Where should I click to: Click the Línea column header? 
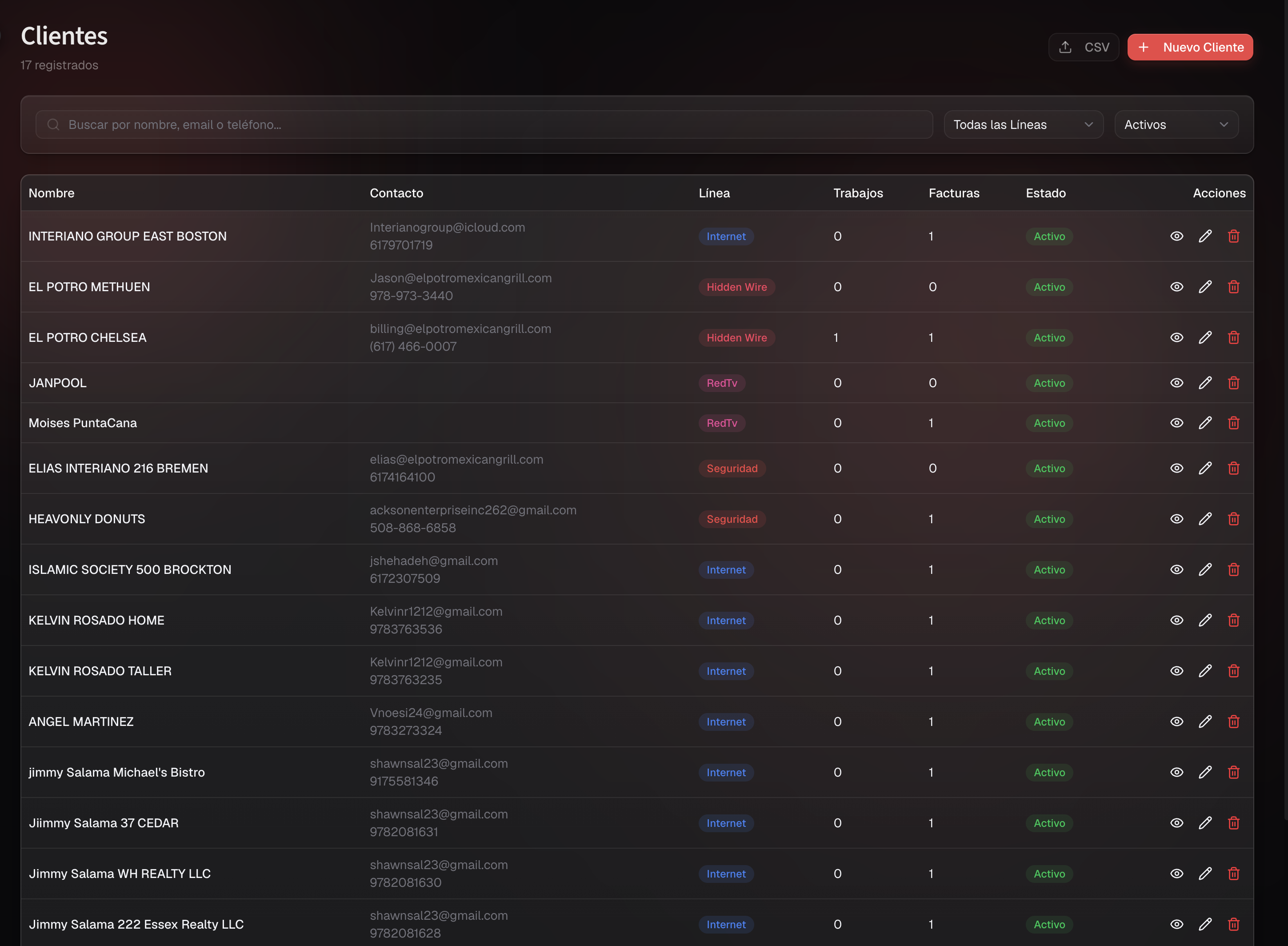(x=714, y=193)
